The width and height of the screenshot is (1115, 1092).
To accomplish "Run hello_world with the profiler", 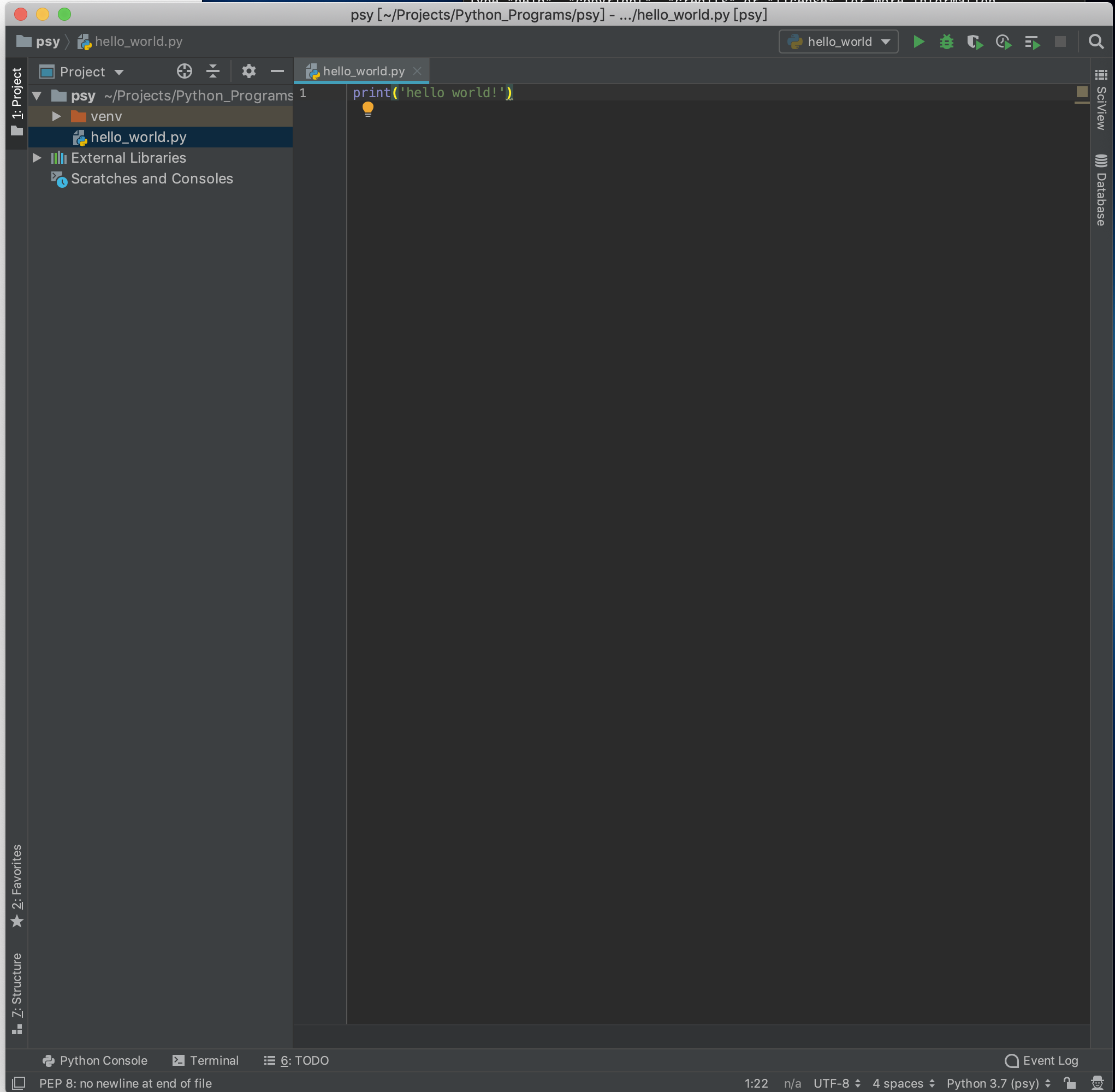I will coord(1004,41).
